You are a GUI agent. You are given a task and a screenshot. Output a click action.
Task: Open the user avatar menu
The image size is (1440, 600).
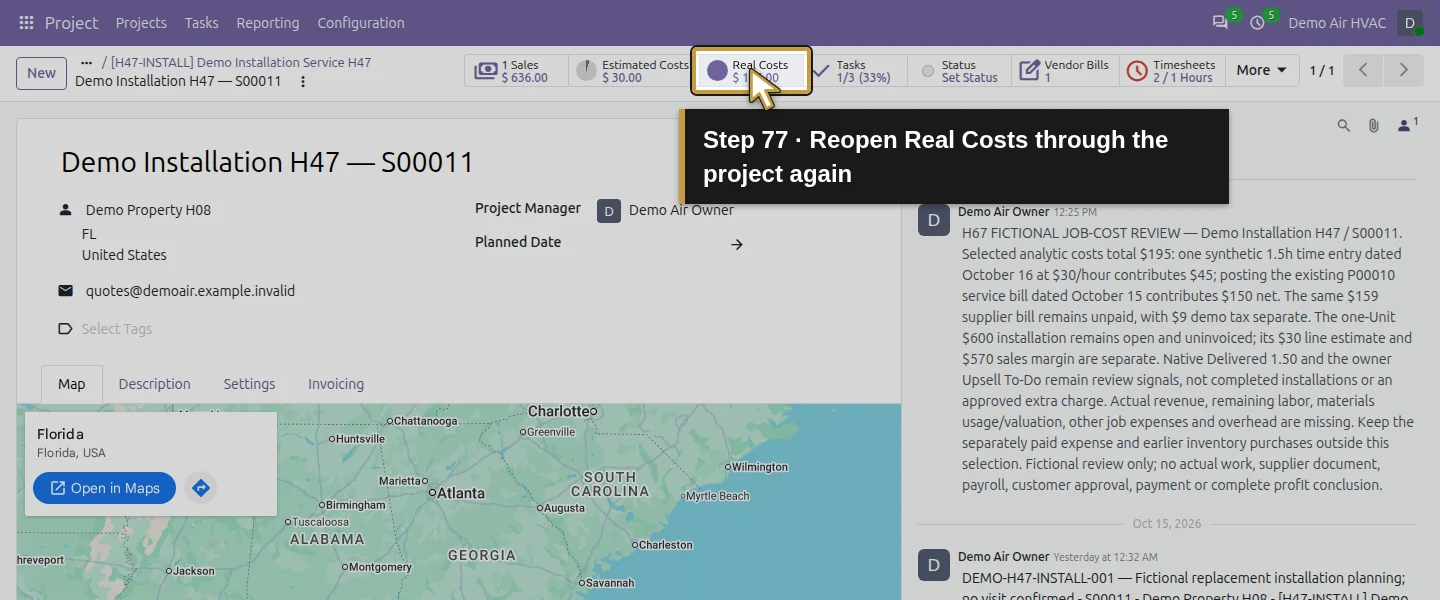pos(1410,22)
